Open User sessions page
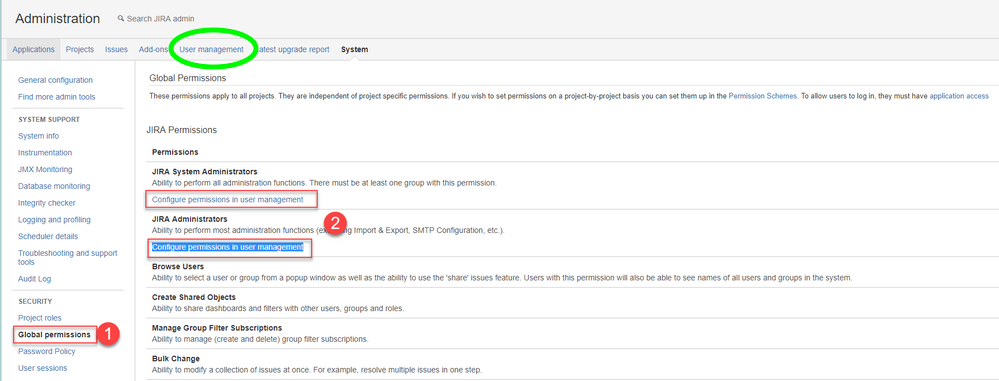999x381 pixels. pos(42,368)
